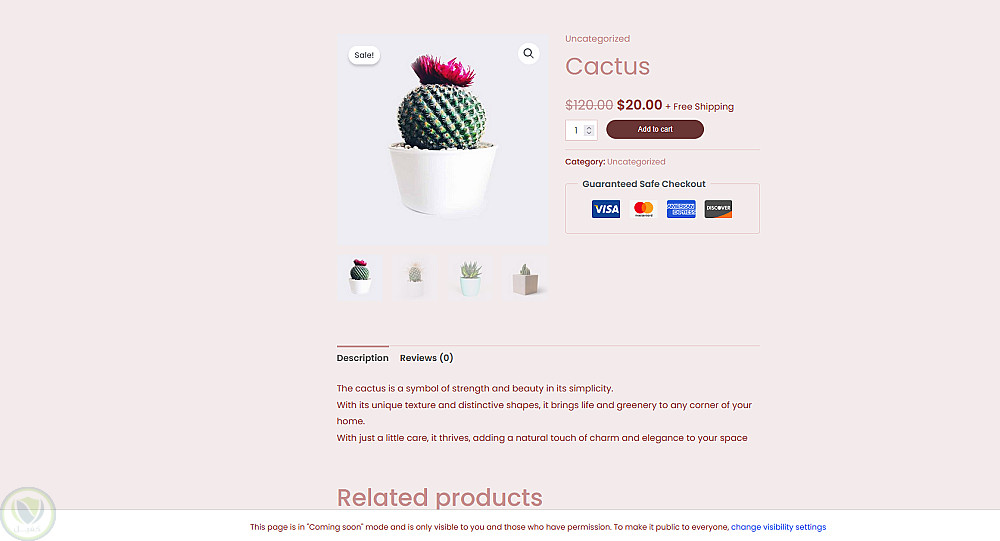The image size is (1000, 541).
Task: Choose the cactus in square pot thumbnail
Action: tap(525, 277)
